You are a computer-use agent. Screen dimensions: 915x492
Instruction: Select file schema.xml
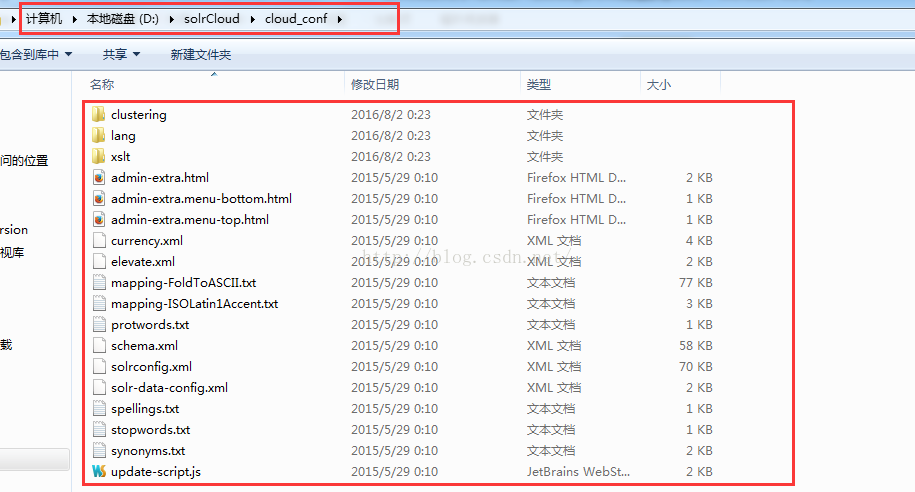point(145,346)
